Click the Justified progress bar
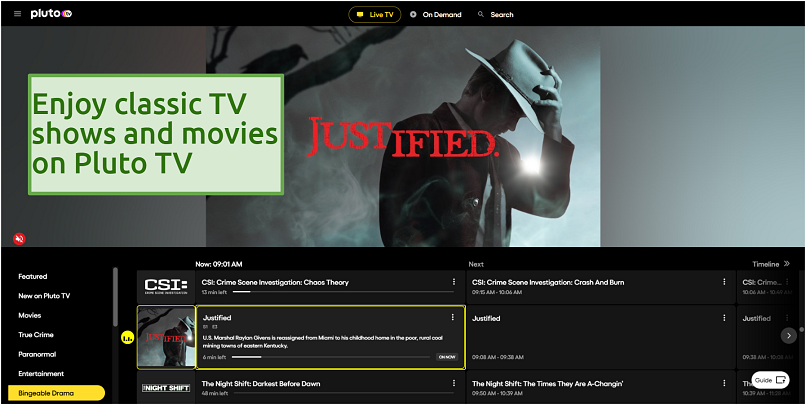 (331, 357)
